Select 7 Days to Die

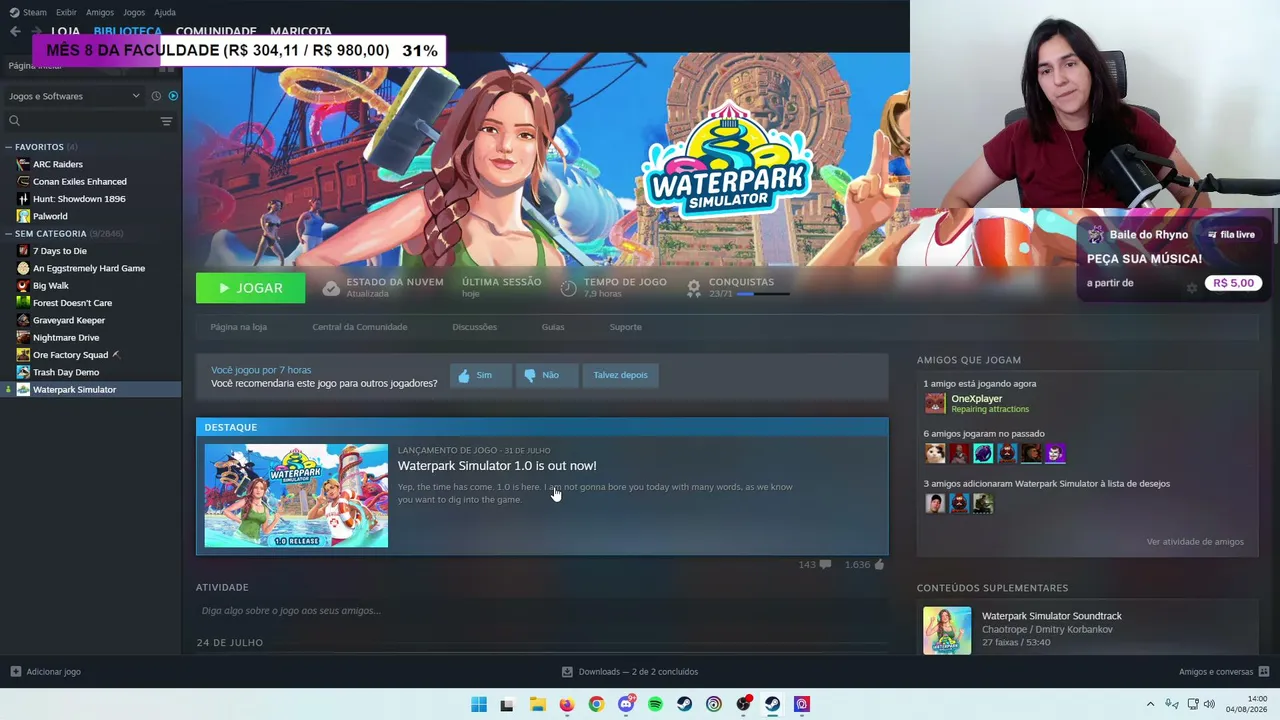(60, 251)
